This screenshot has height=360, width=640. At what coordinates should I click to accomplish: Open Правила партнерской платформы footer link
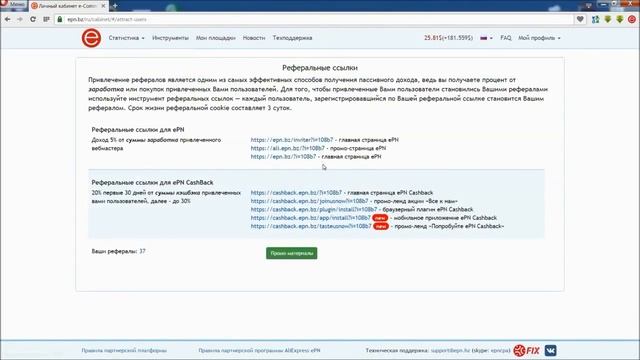tap(124, 350)
